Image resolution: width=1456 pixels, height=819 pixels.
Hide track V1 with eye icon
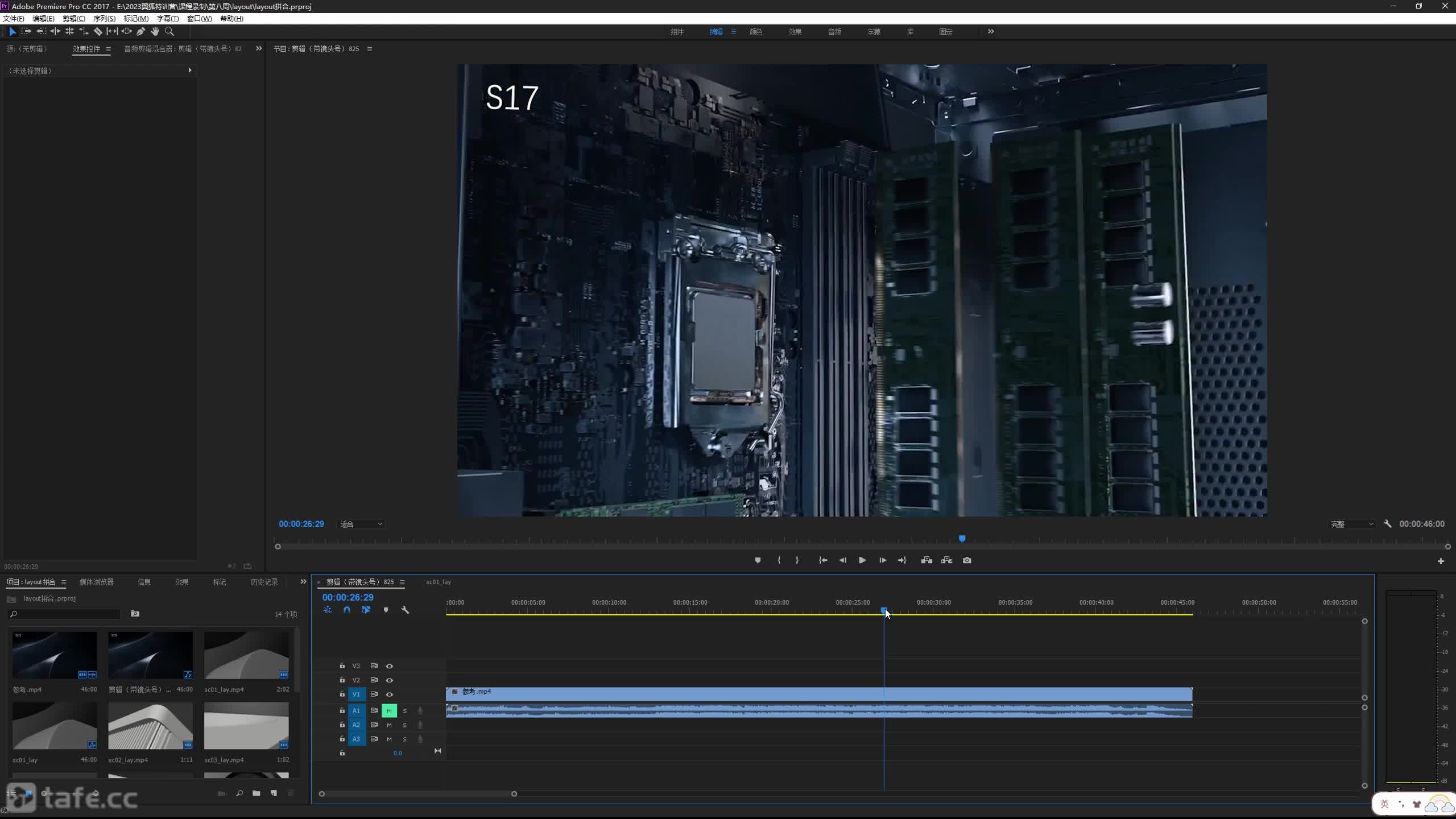click(390, 694)
